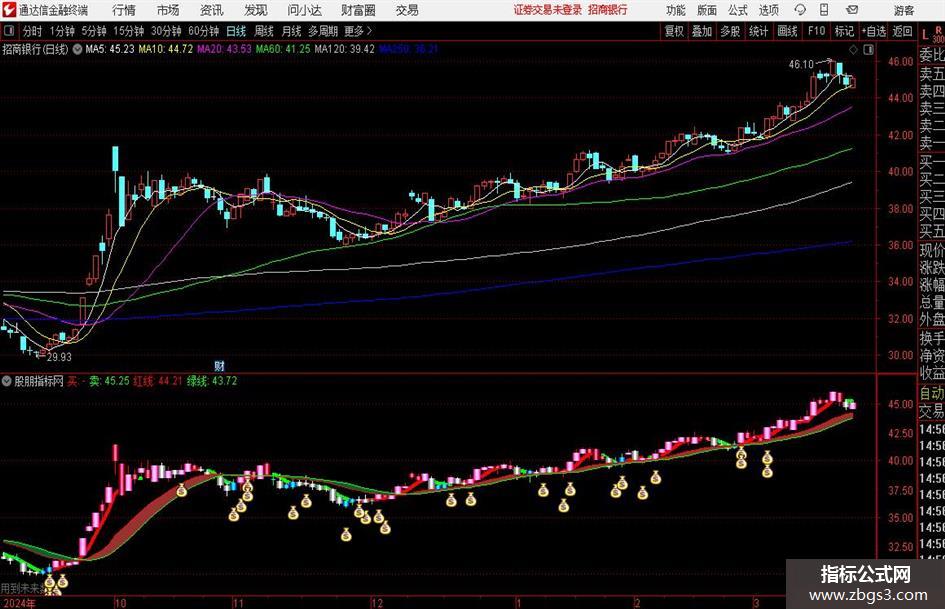The height and width of the screenshot is (609, 945).
Task: Open the 公式 menu
Action: [738, 10]
